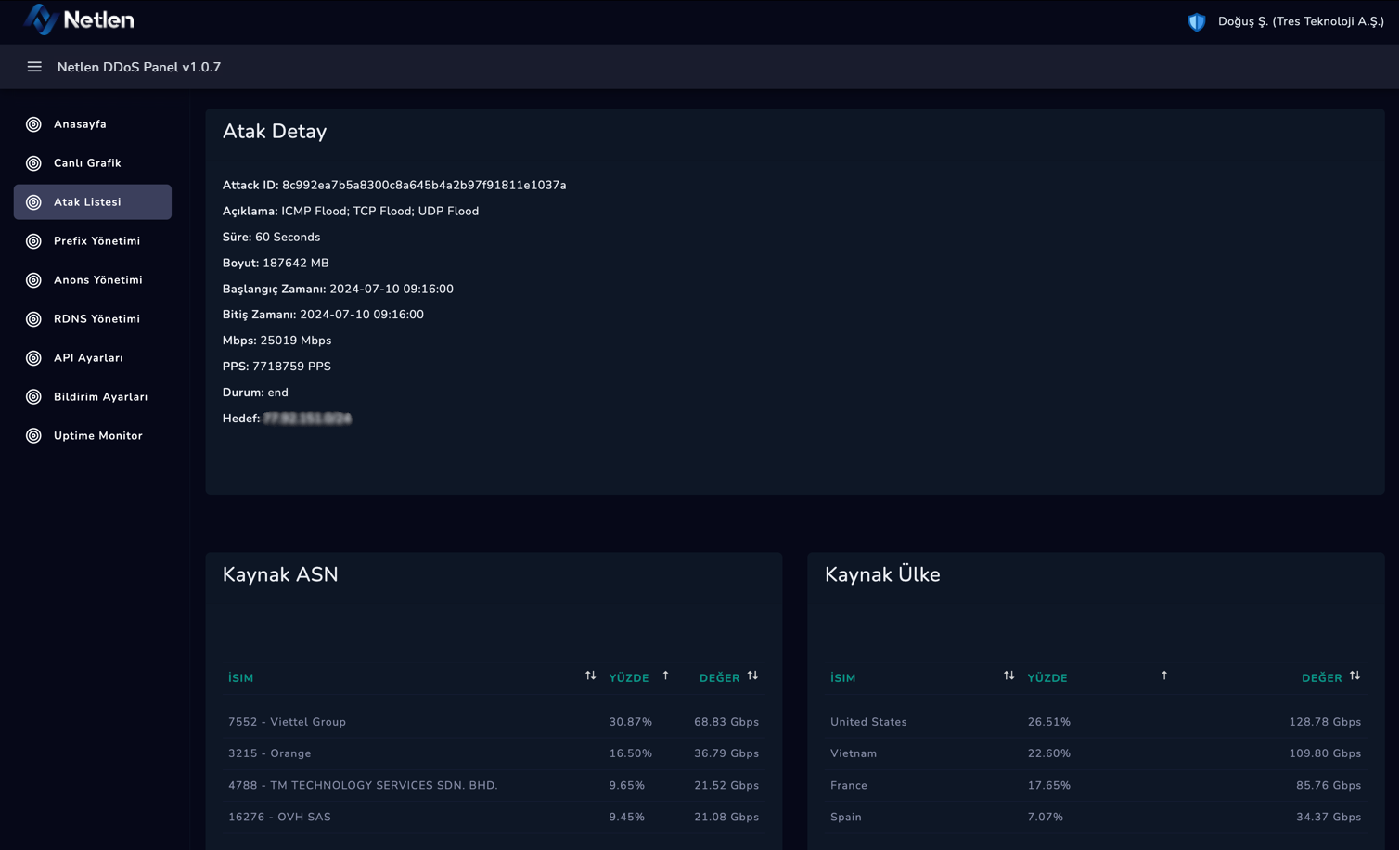Click the 17.65% country percentage
Image resolution: width=1400 pixels, height=850 pixels.
(x=1049, y=785)
